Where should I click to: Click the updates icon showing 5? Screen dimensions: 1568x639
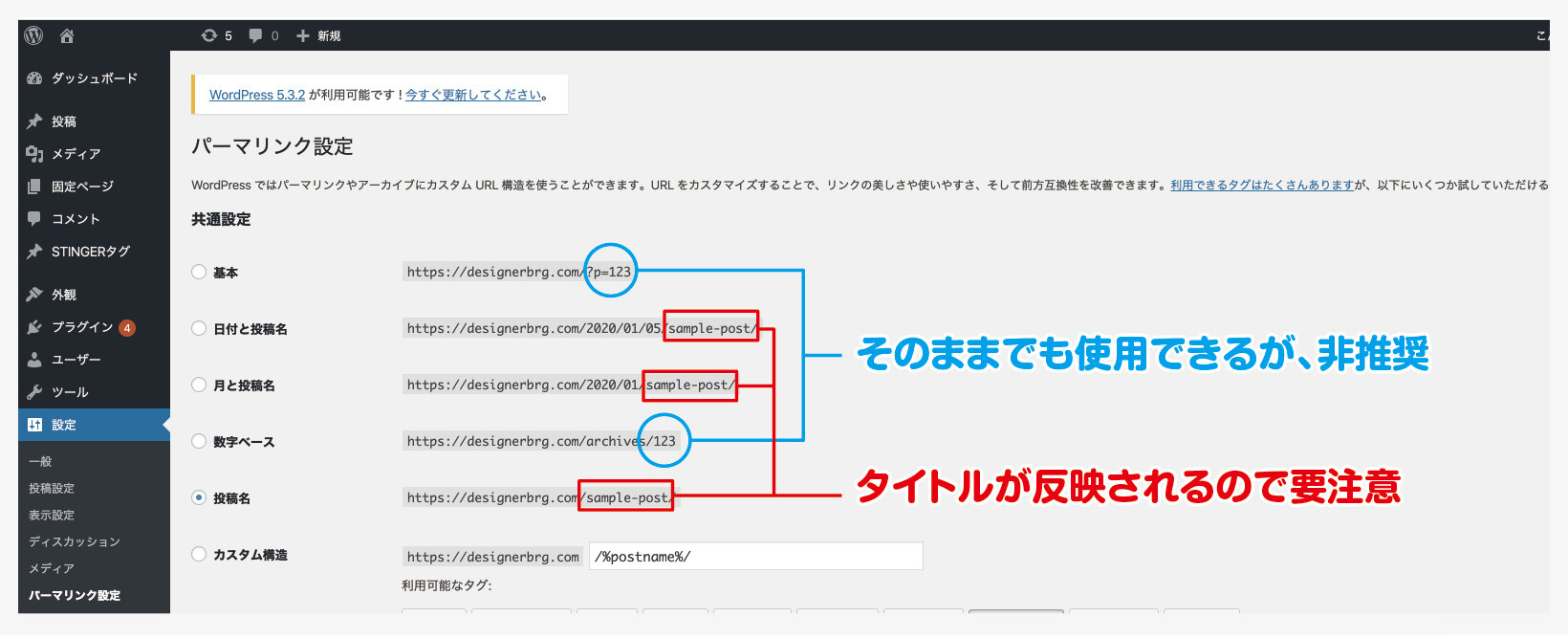(216, 35)
